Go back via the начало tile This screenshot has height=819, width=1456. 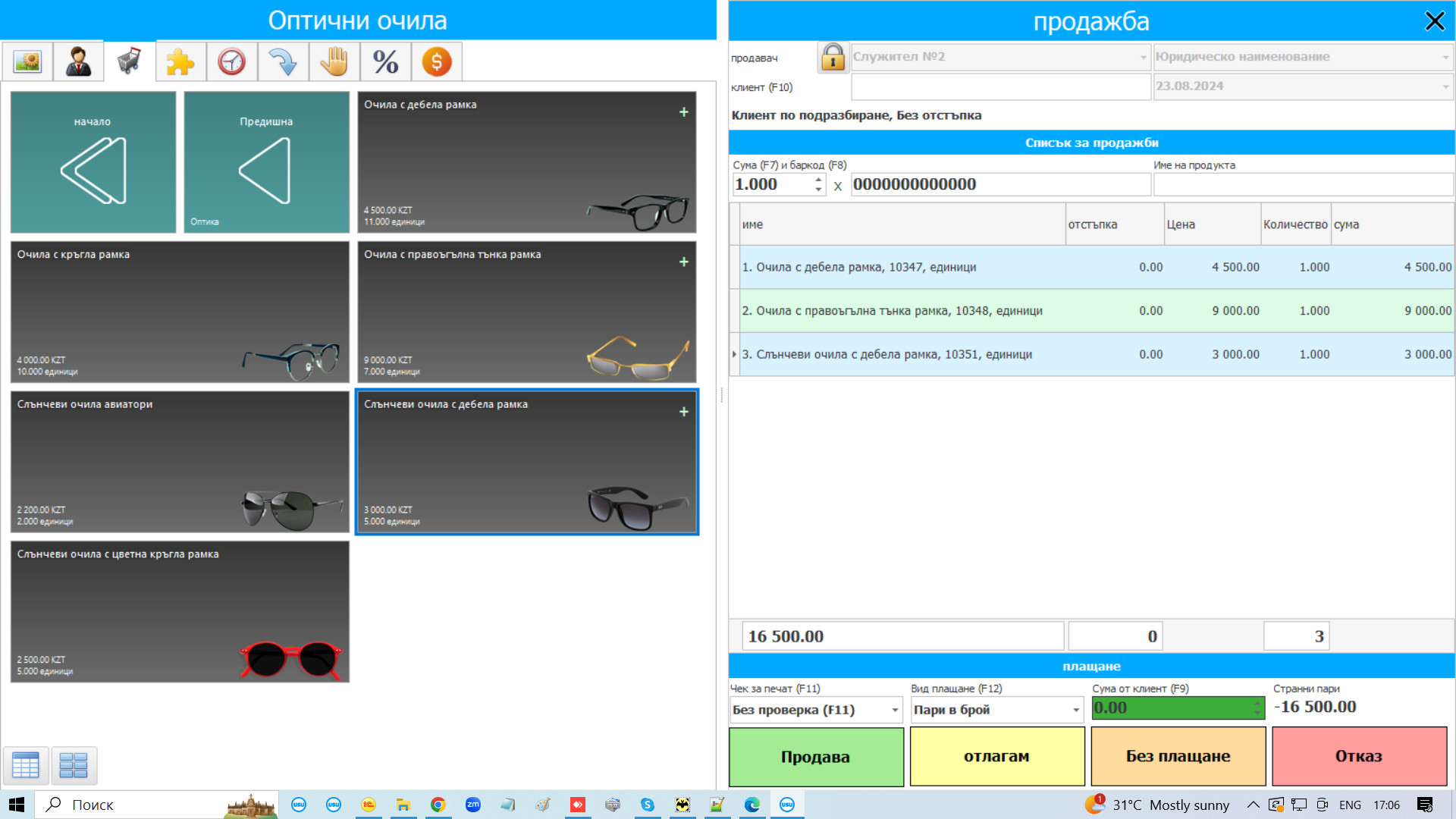[x=93, y=162]
